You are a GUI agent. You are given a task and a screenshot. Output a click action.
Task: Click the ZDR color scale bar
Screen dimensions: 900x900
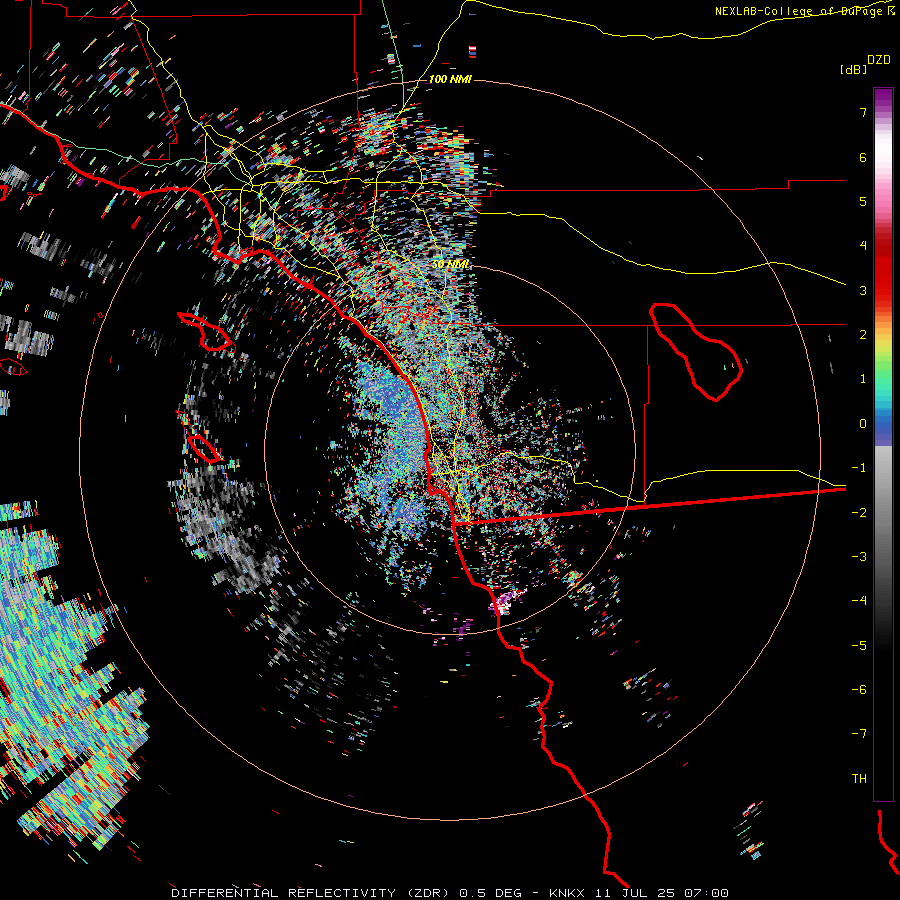883,444
